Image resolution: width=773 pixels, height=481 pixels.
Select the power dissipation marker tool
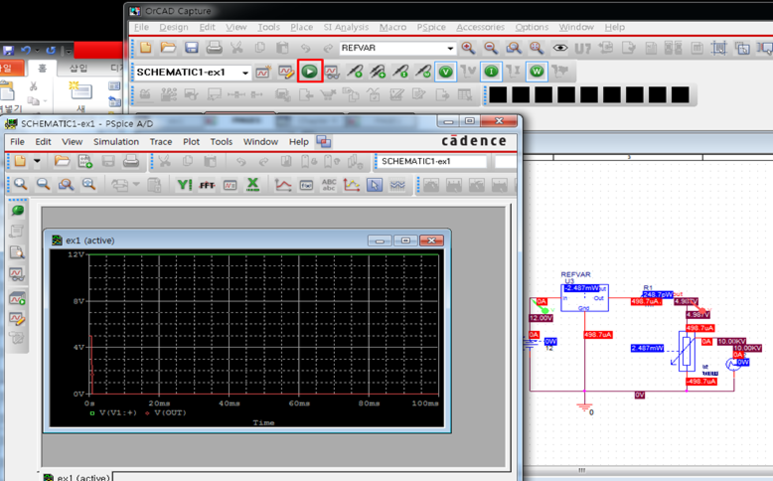point(423,72)
